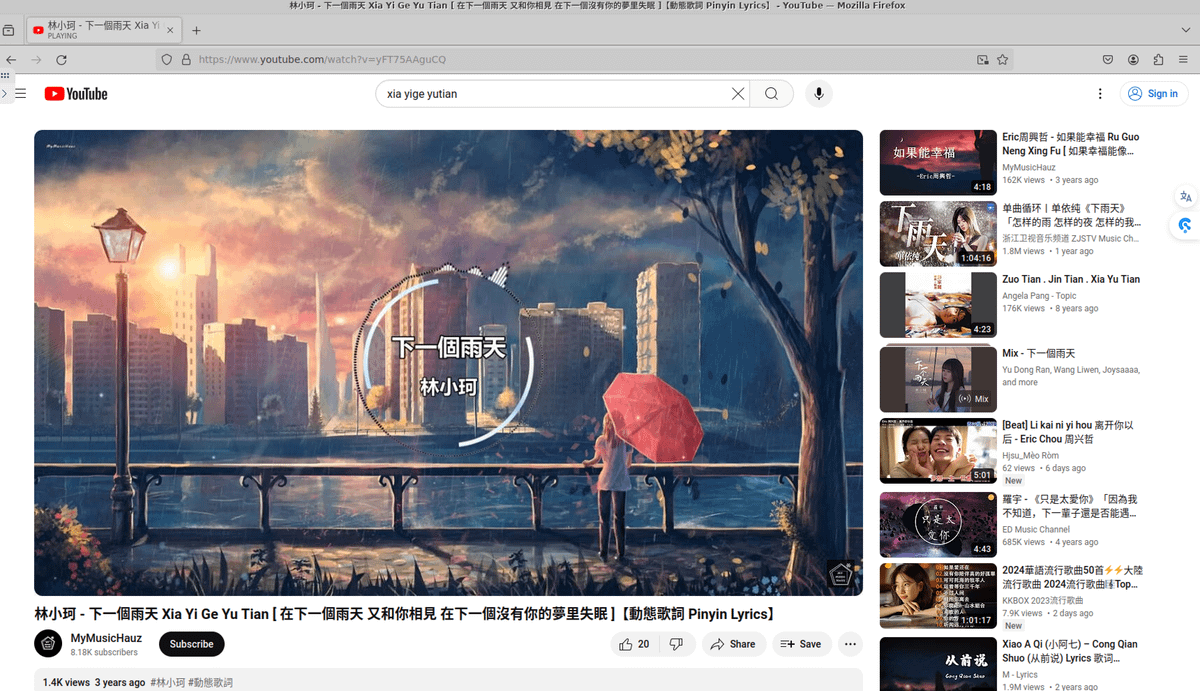Open the Eric周興哲 如果能幸福 video thumbnail

click(938, 163)
